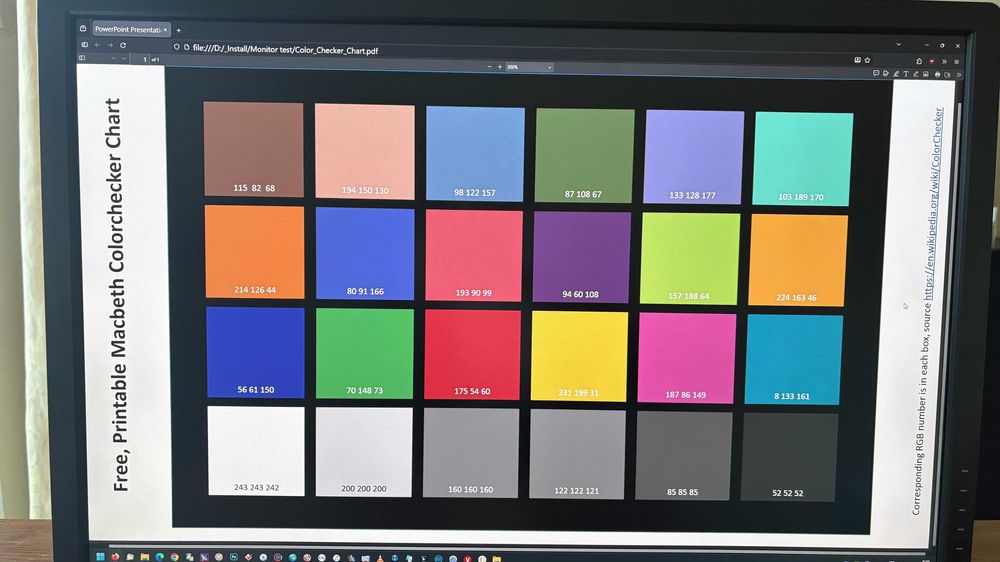Select the Draw ink annotation tool
The height and width of the screenshot is (562, 1000).
916,74
